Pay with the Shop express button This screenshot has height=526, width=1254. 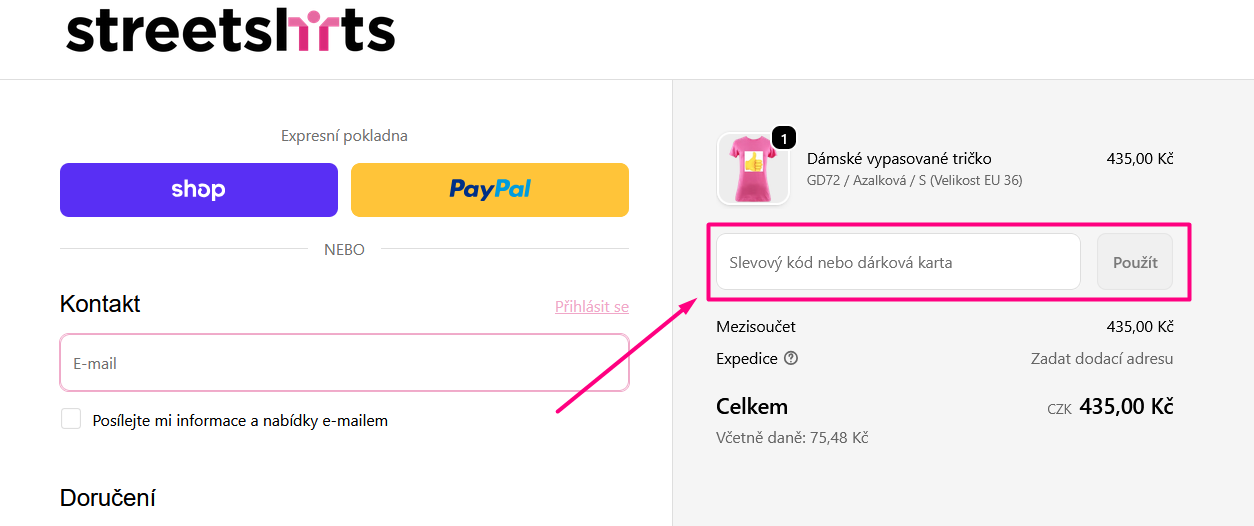coord(199,190)
